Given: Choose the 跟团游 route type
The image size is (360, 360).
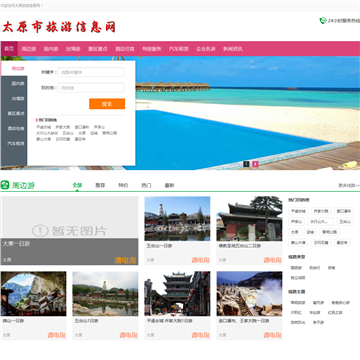Looking at the screenshot, I should click(296, 268).
